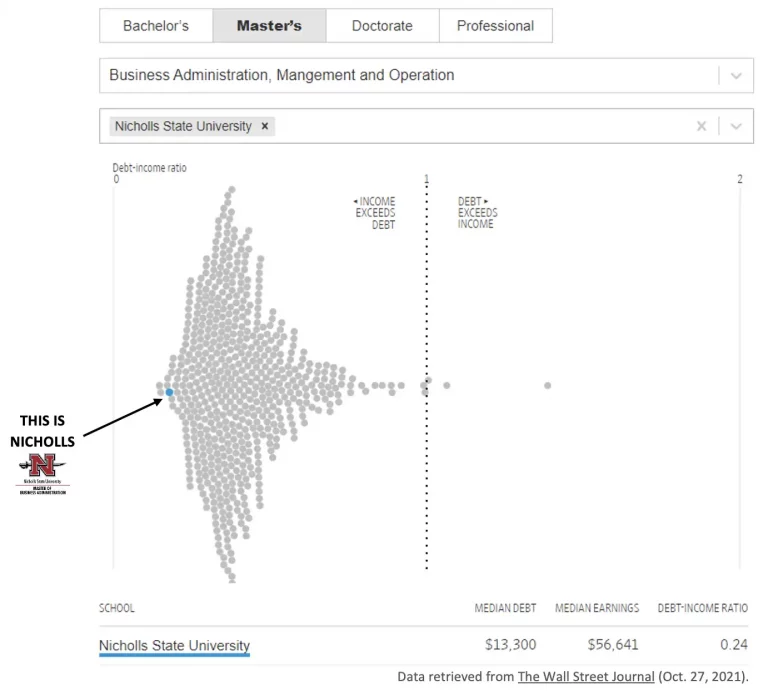Click the far-right outlier dot on the chart
The height and width of the screenshot is (700, 768).
point(548,385)
